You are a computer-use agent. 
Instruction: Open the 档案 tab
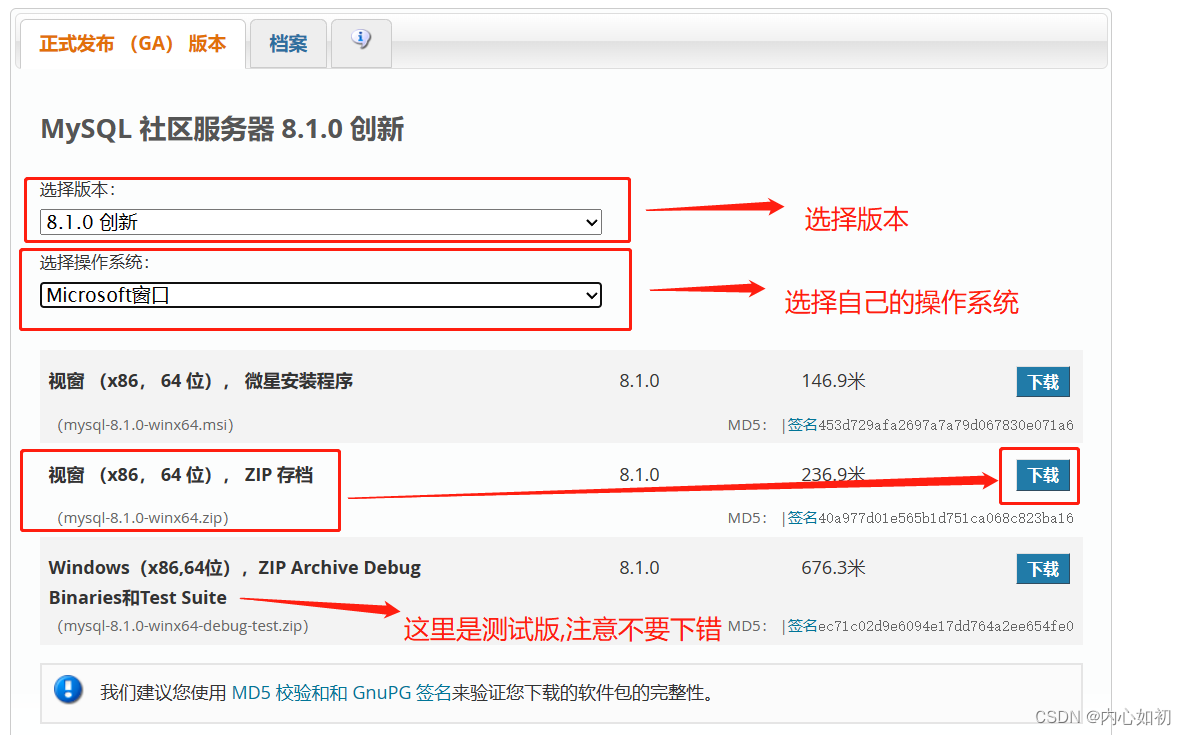tap(288, 44)
